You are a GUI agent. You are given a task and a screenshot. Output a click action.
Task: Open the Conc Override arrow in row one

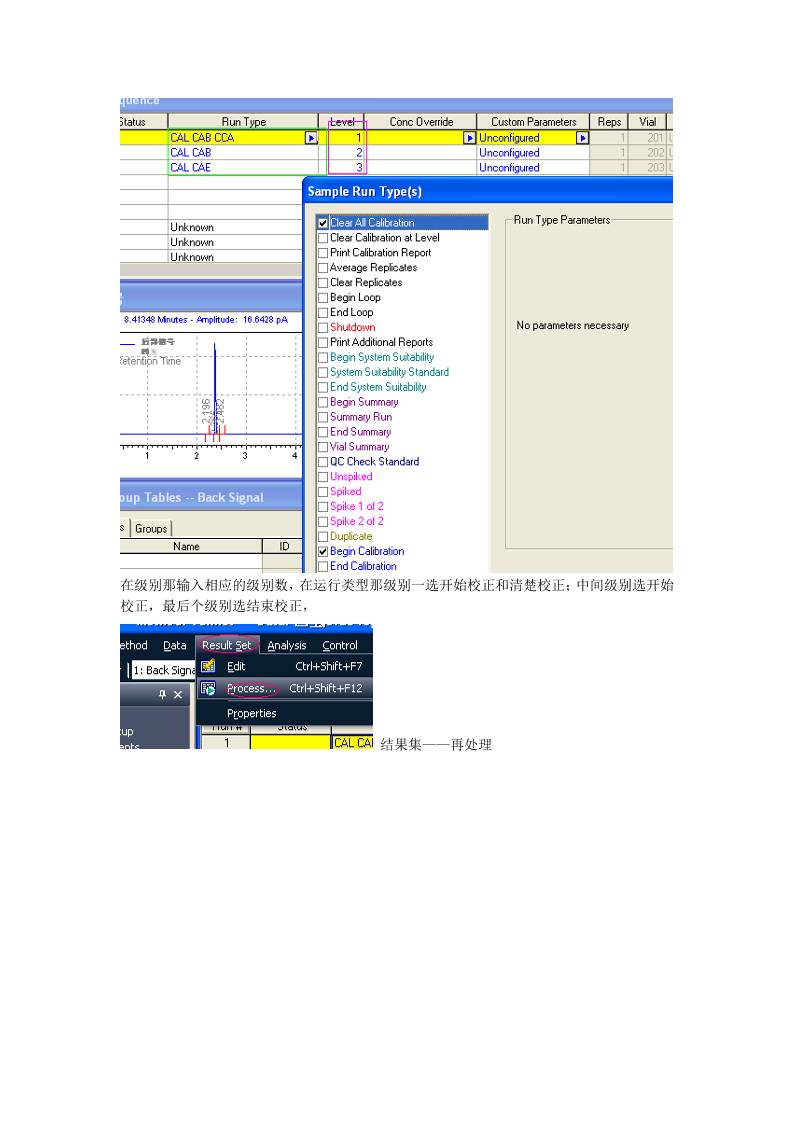(x=470, y=138)
